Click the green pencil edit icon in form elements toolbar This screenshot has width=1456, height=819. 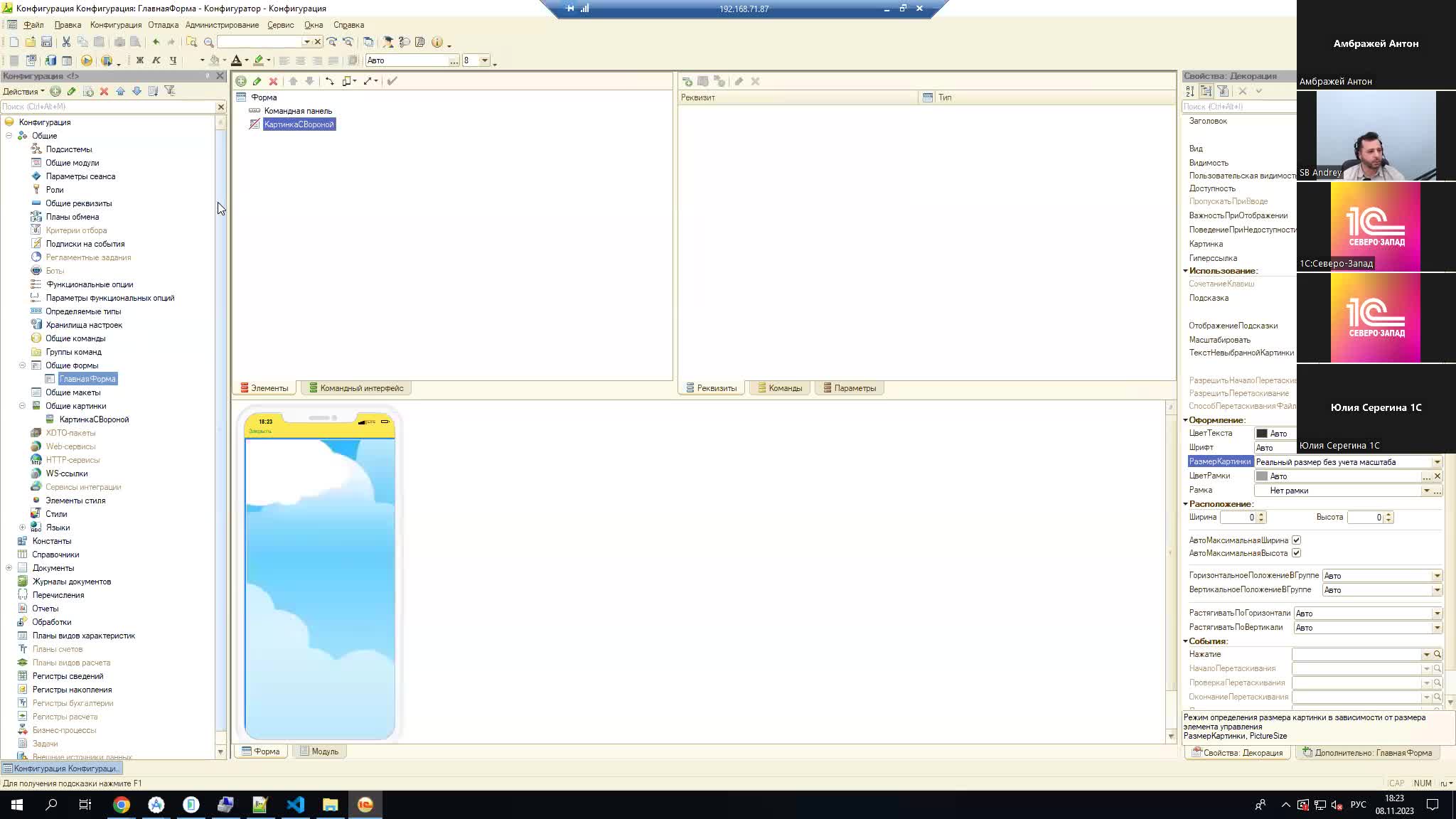(257, 81)
